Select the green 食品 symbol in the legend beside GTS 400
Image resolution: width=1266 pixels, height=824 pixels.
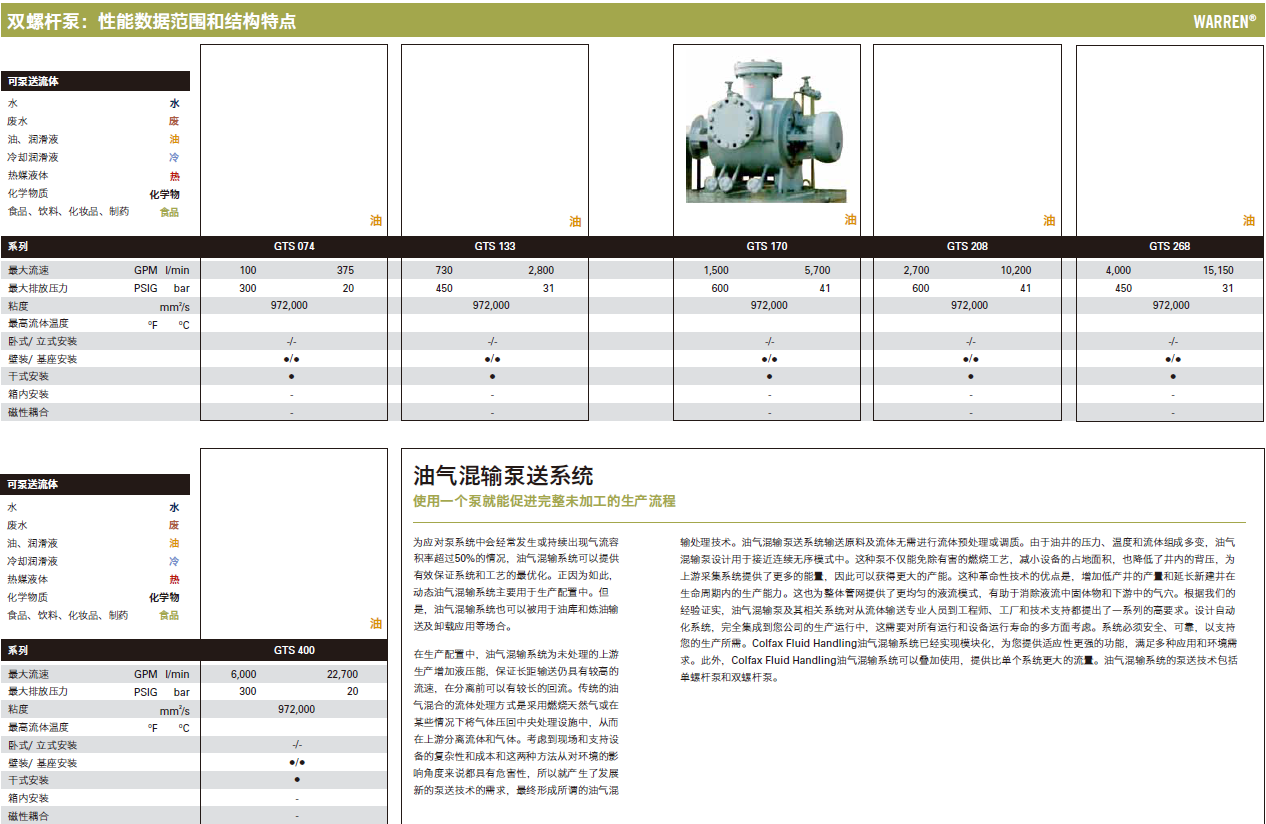coord(169,616)
